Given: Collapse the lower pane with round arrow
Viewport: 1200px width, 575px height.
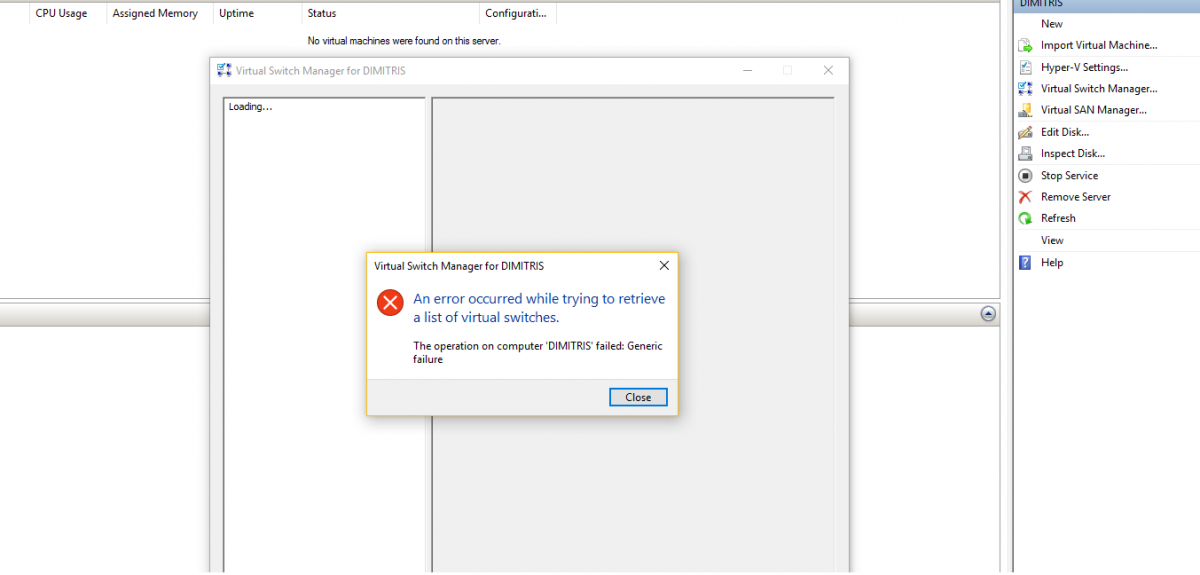Looking at the screenshot, I should 988,314.
